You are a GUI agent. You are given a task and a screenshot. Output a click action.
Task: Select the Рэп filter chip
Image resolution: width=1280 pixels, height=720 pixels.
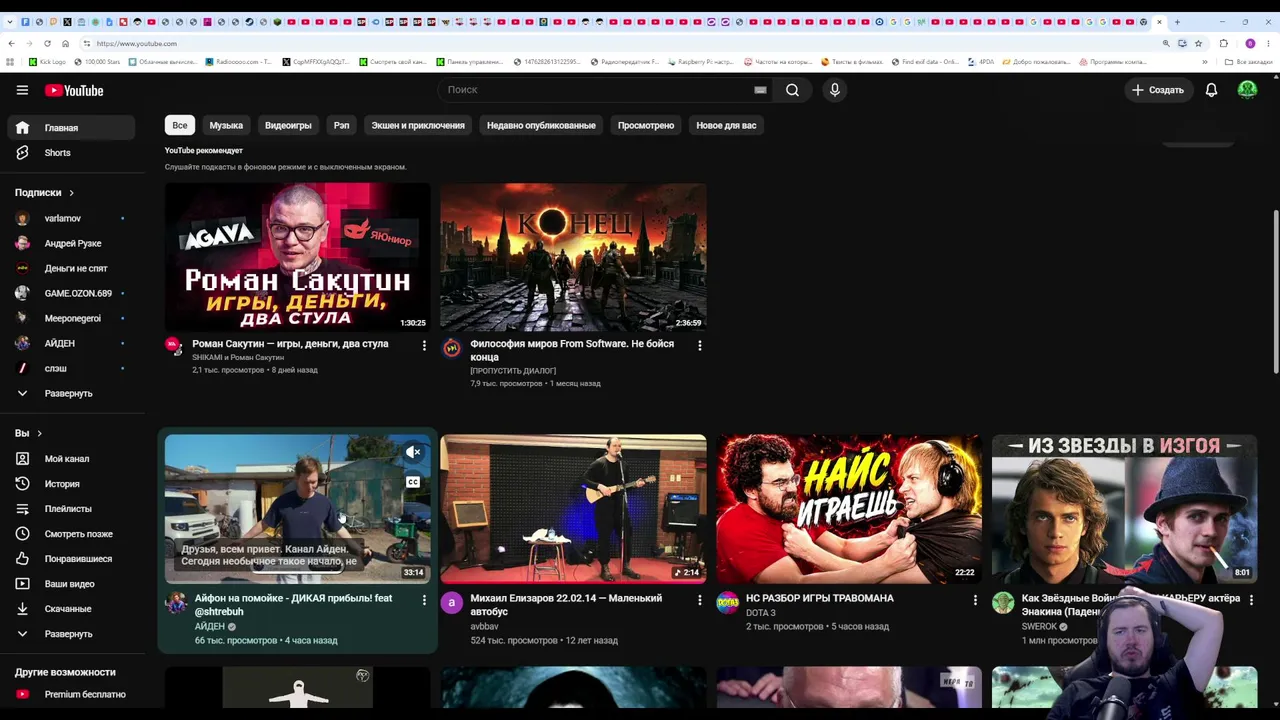coord(341,125)
